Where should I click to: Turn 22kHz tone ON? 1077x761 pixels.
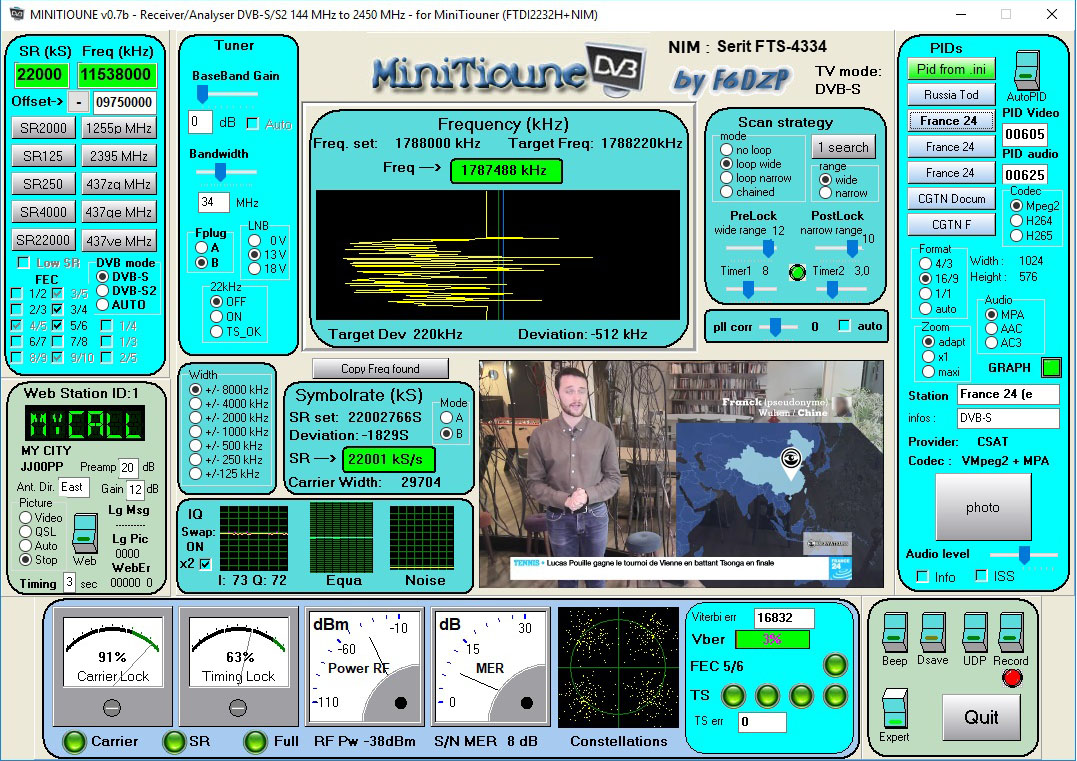[216, 316]
